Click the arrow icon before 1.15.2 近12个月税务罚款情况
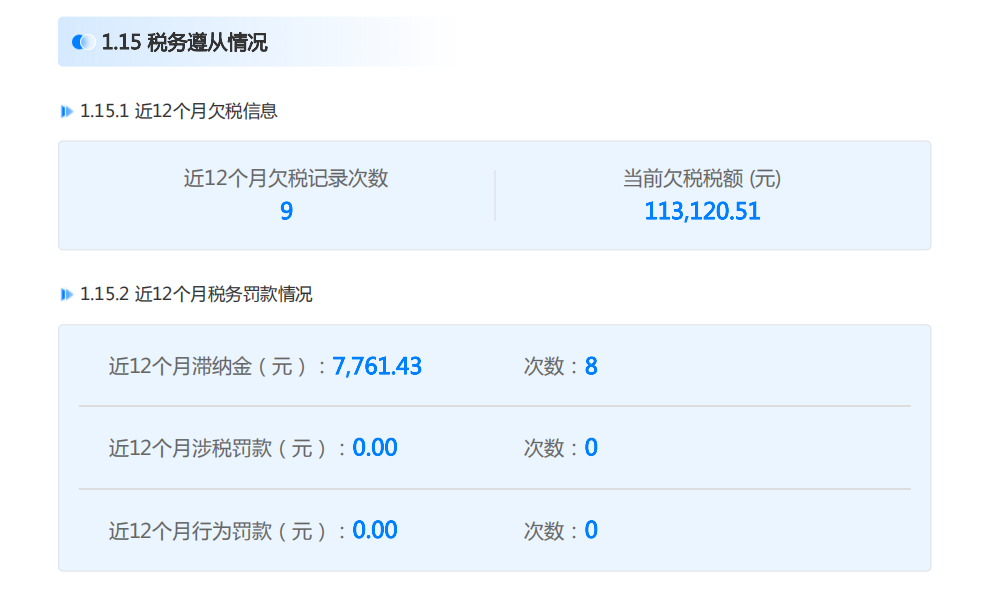 point(67,295)
